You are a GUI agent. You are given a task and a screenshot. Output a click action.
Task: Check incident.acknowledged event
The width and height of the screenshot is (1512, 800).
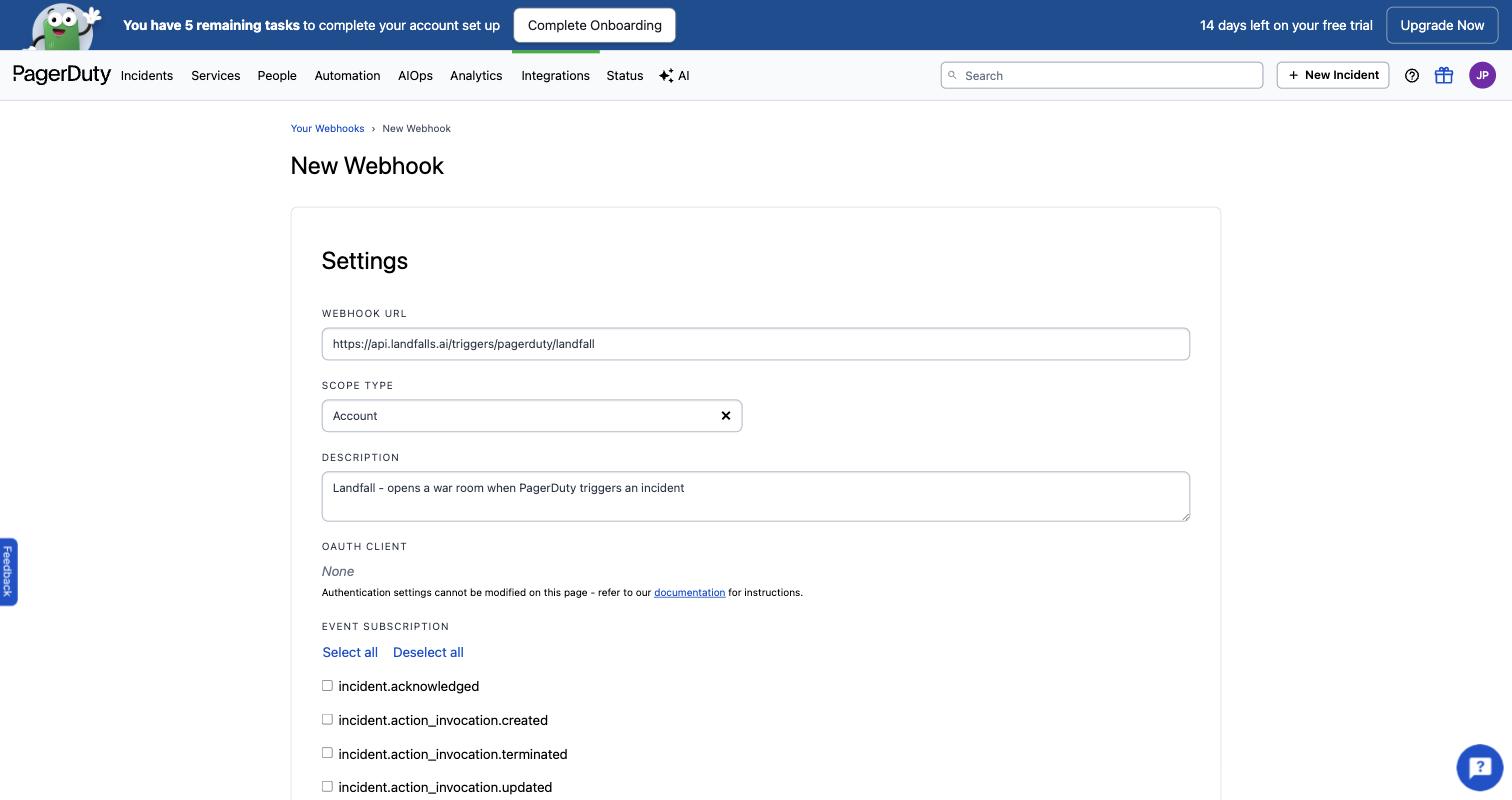(x=327, y=686)
